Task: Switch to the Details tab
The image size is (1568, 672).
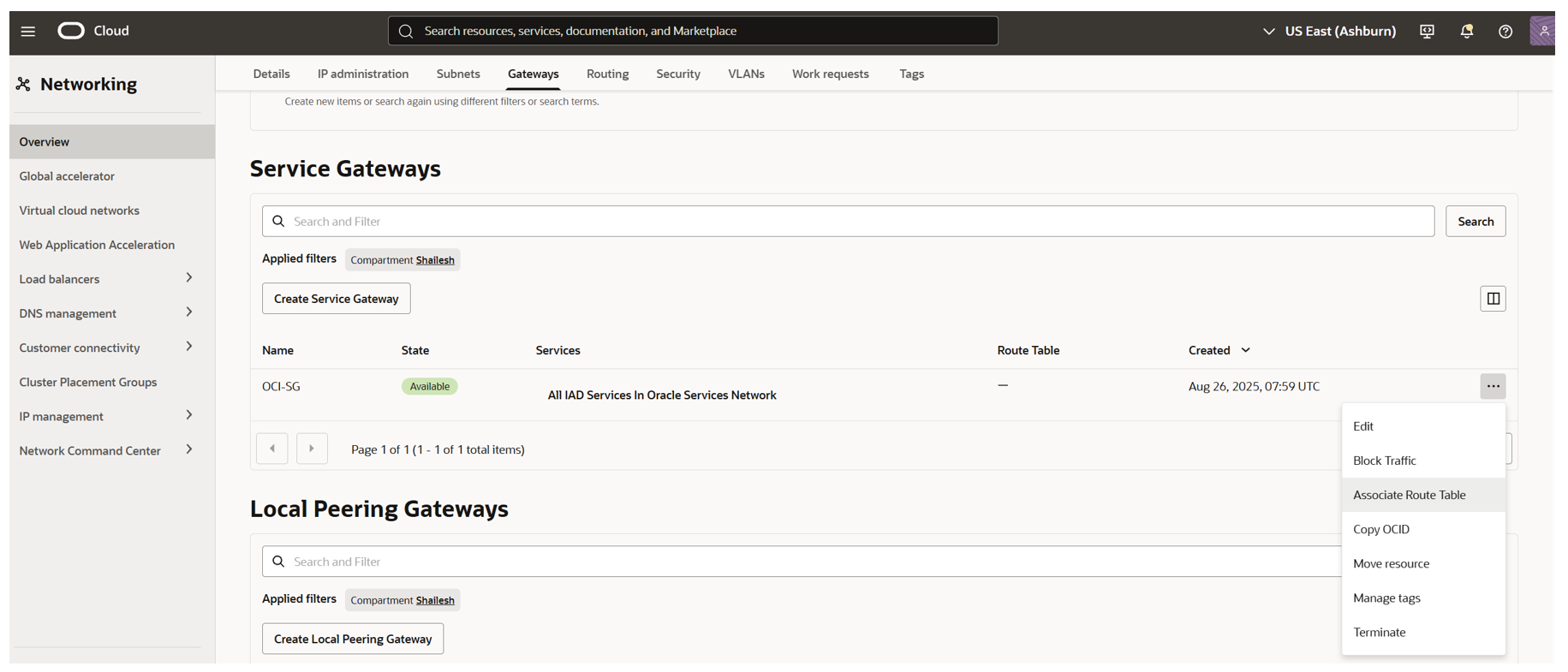Action: tap(271, 74)
